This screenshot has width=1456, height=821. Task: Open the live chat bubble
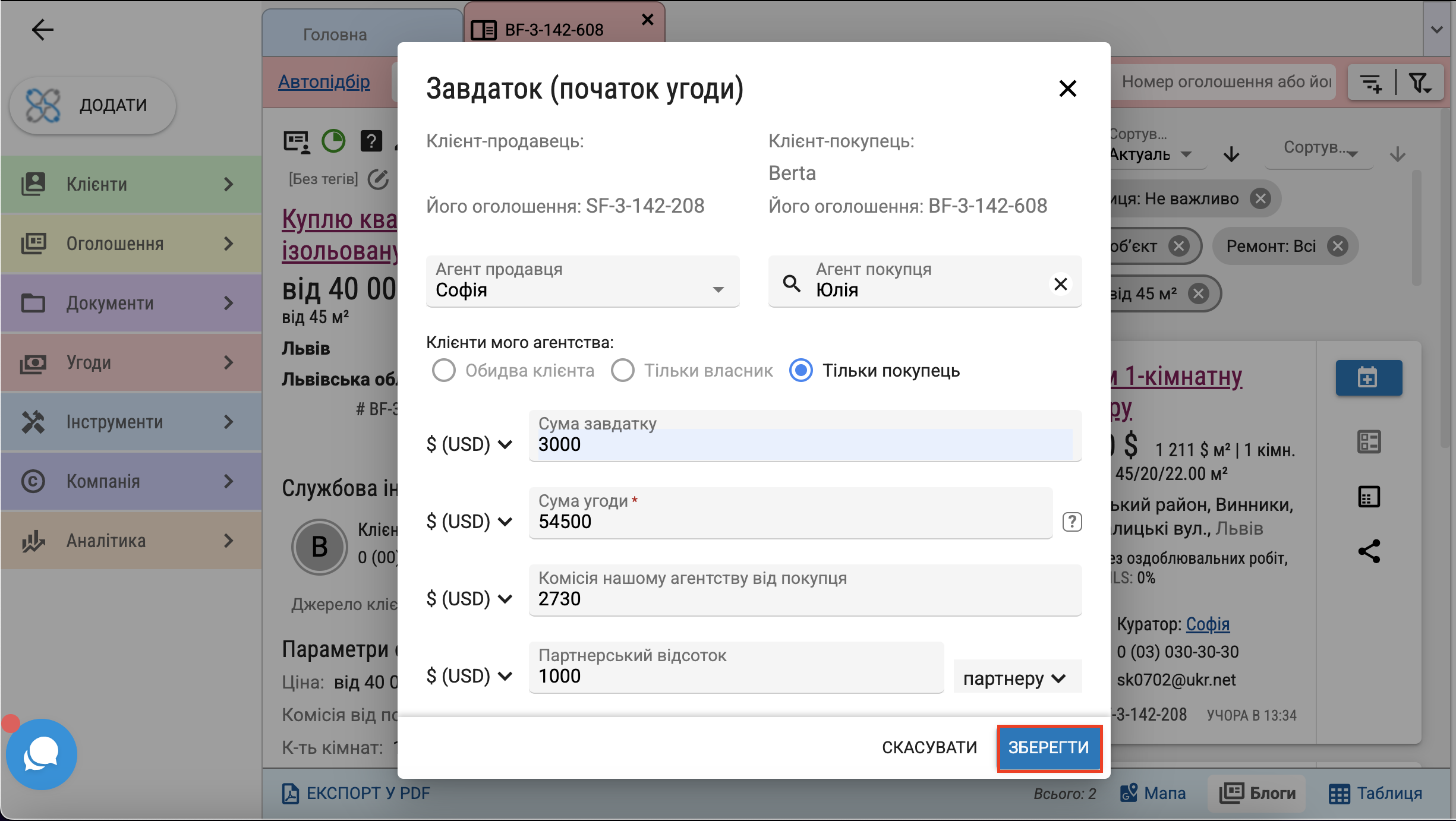point(41,754)
